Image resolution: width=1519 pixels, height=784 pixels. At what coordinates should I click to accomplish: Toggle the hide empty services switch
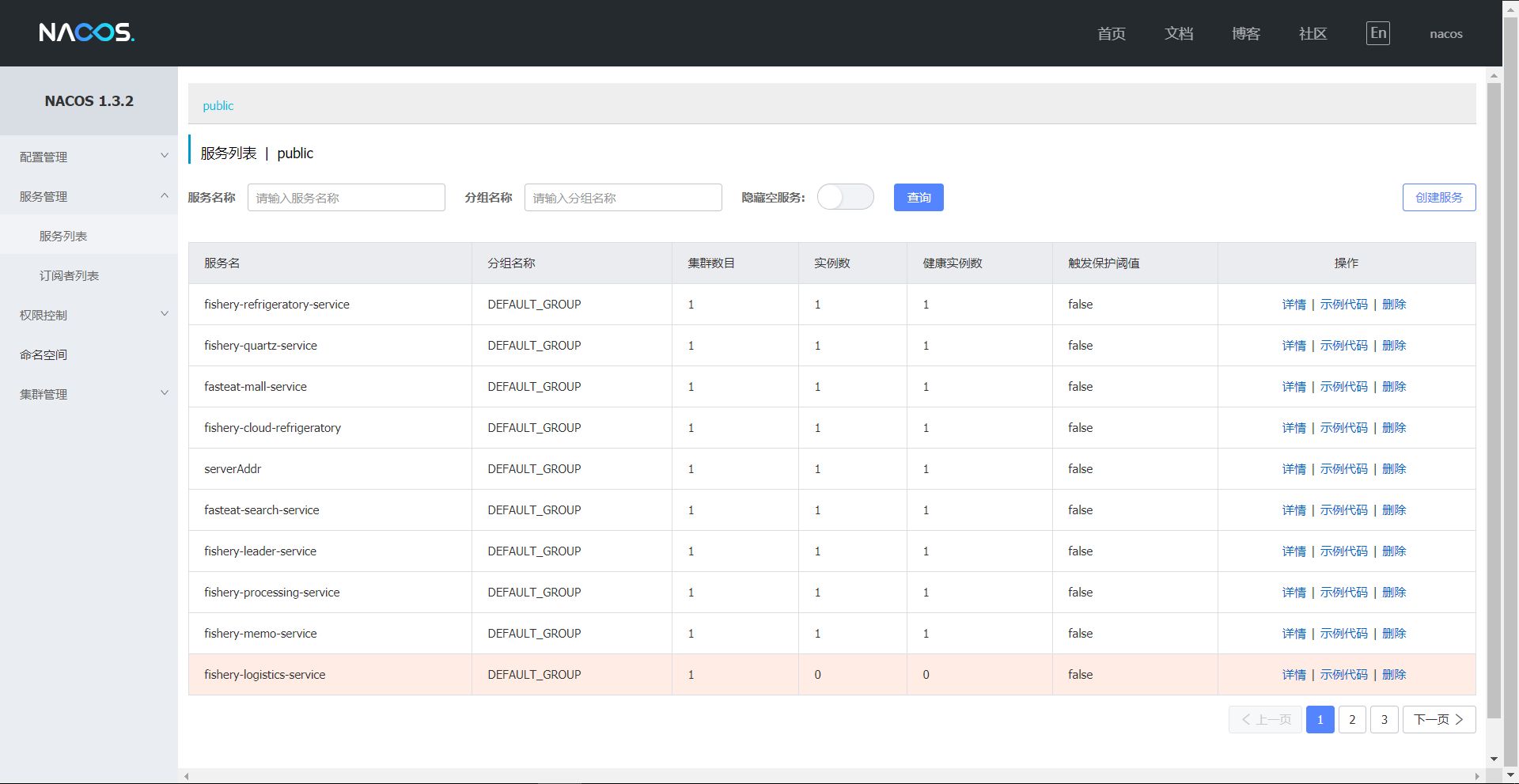(845, 197)
